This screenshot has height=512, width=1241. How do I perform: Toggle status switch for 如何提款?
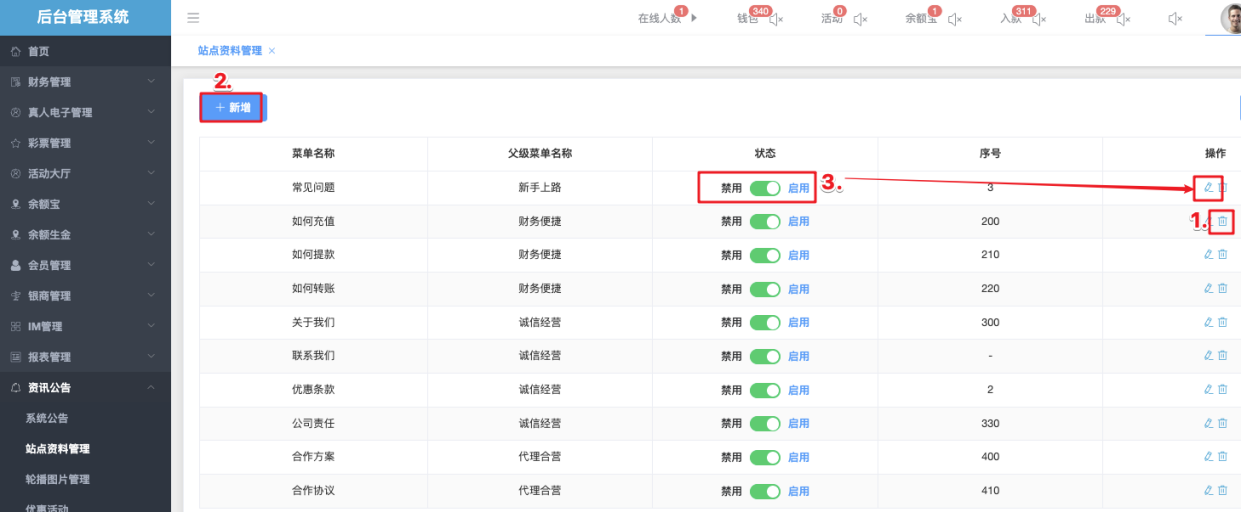point(765,255)
